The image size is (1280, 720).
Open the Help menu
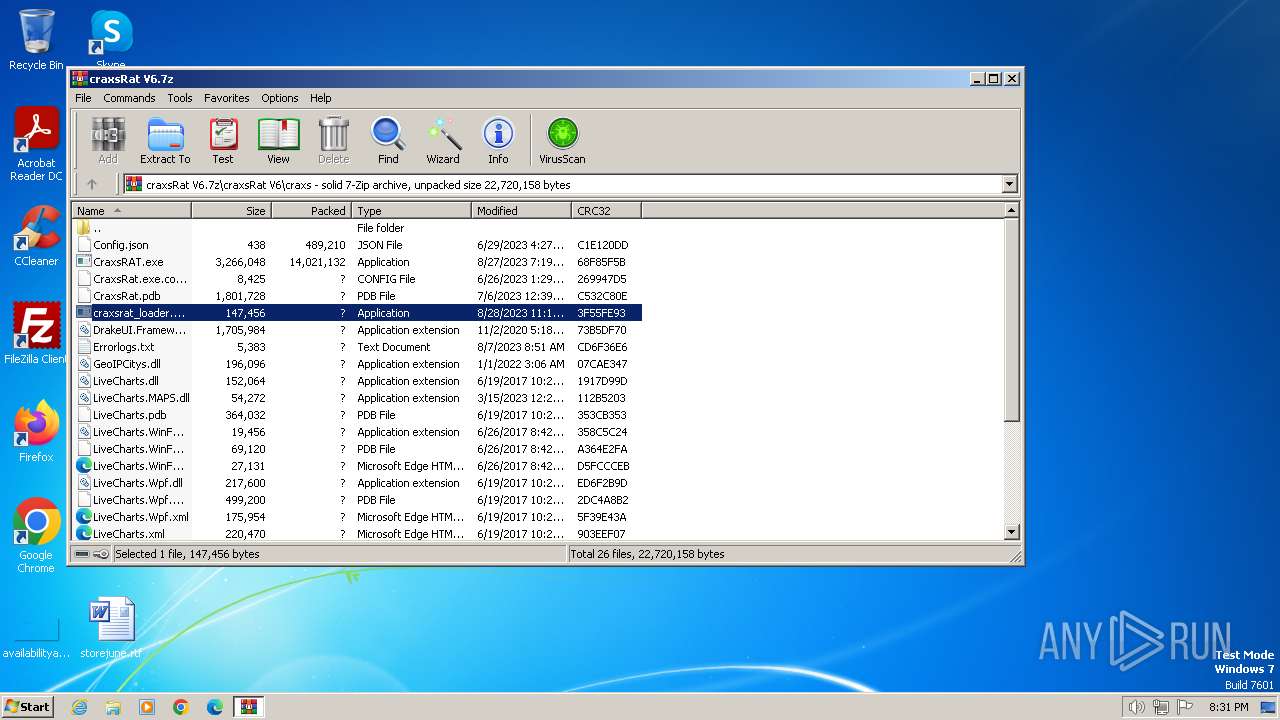click(x=320, y=98)
